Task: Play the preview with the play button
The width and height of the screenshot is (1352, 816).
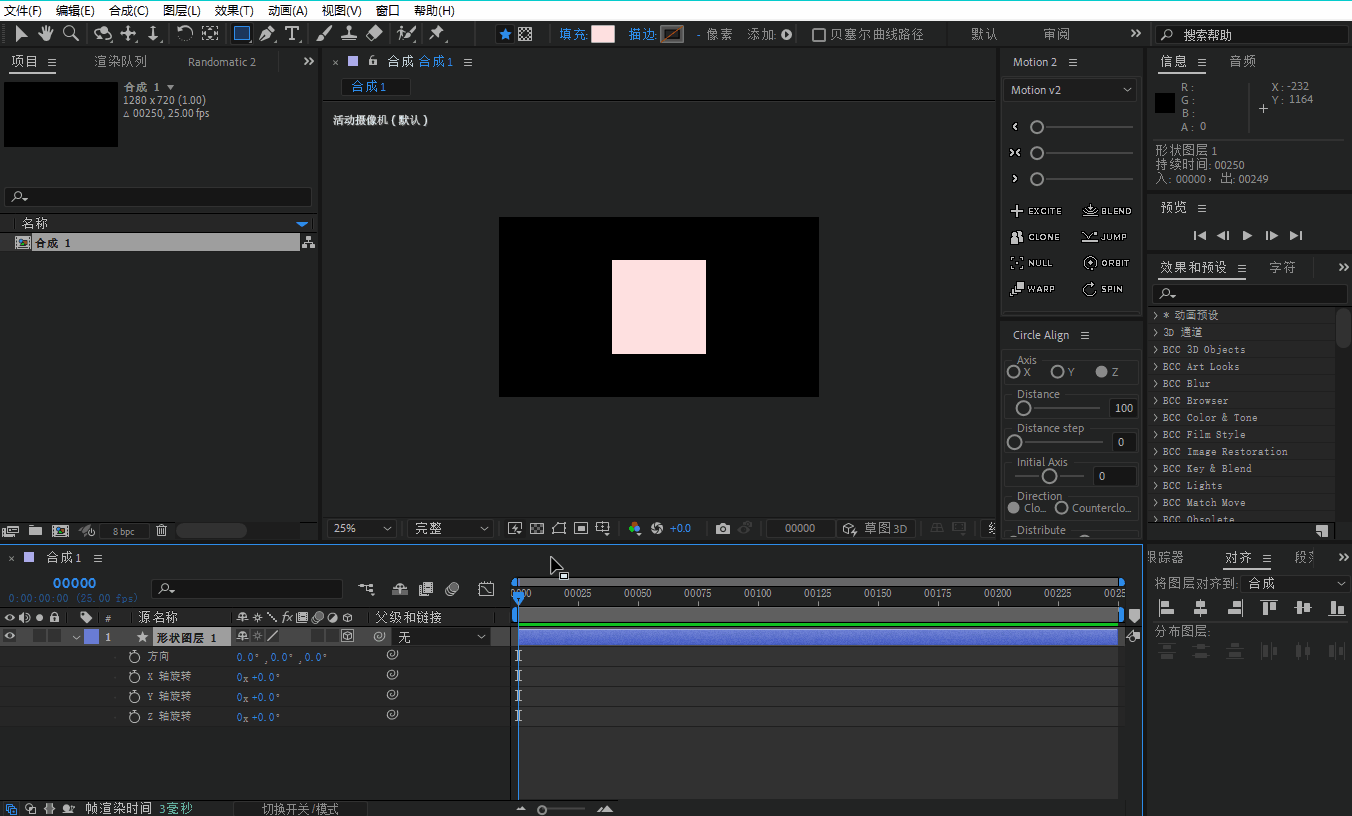Action: [x=1247, y=236]
